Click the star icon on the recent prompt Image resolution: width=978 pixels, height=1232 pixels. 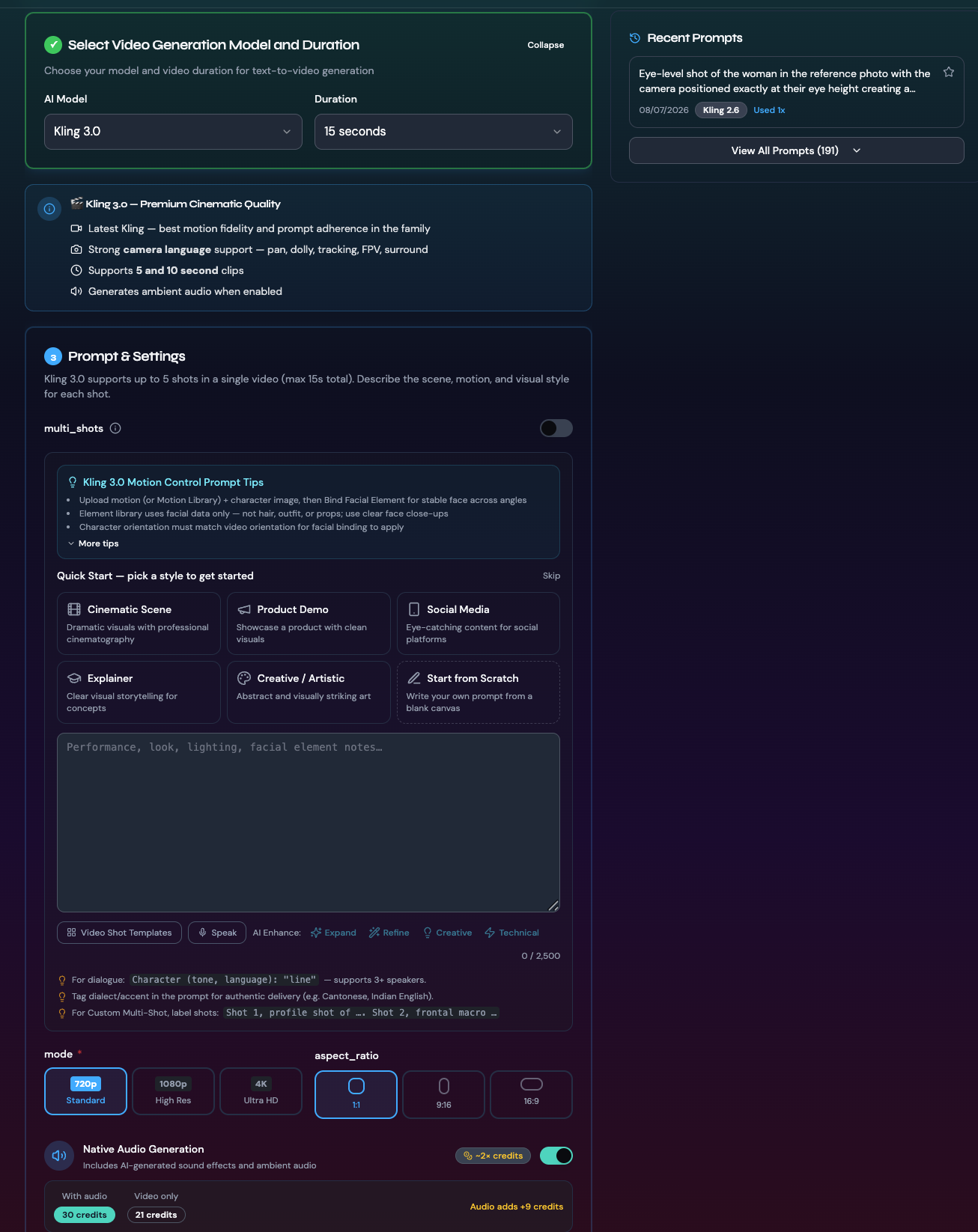click(949, 72)
